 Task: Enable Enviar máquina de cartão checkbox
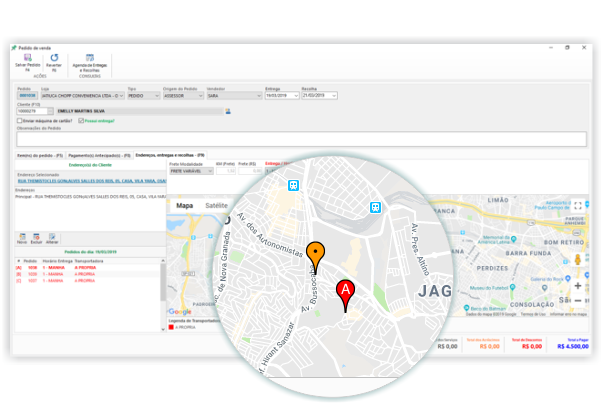[x=19, y=121]
